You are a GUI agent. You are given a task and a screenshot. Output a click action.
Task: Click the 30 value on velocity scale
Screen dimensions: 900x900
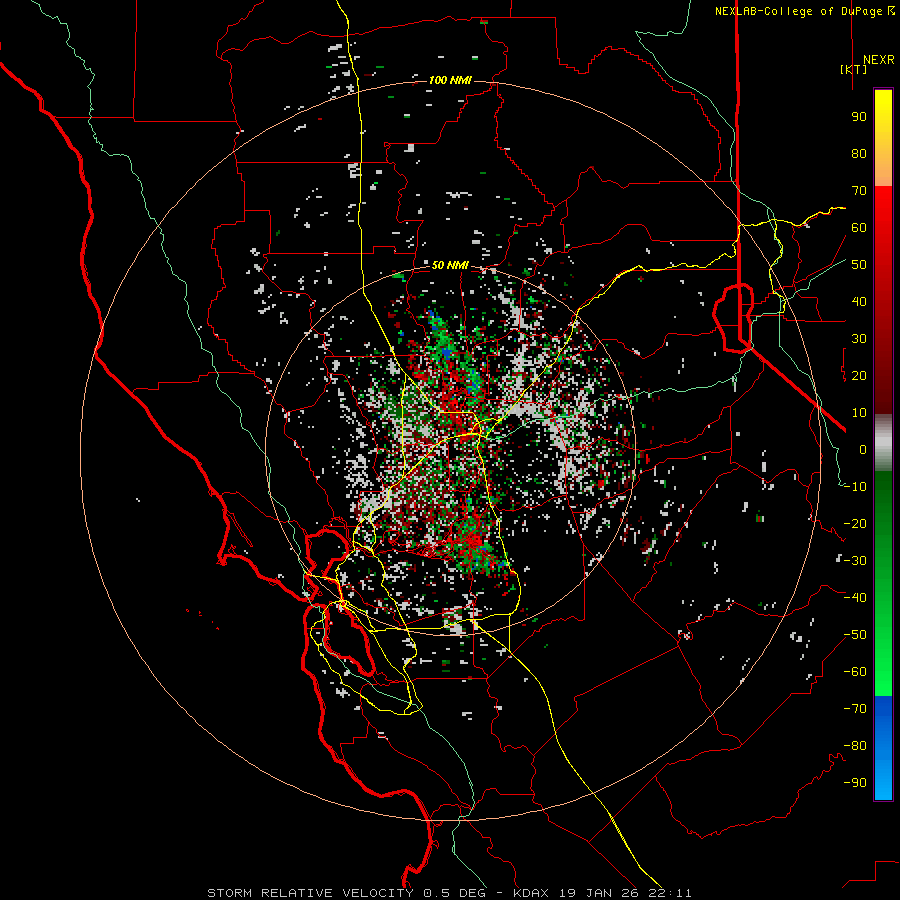click(x=859, y=339)
